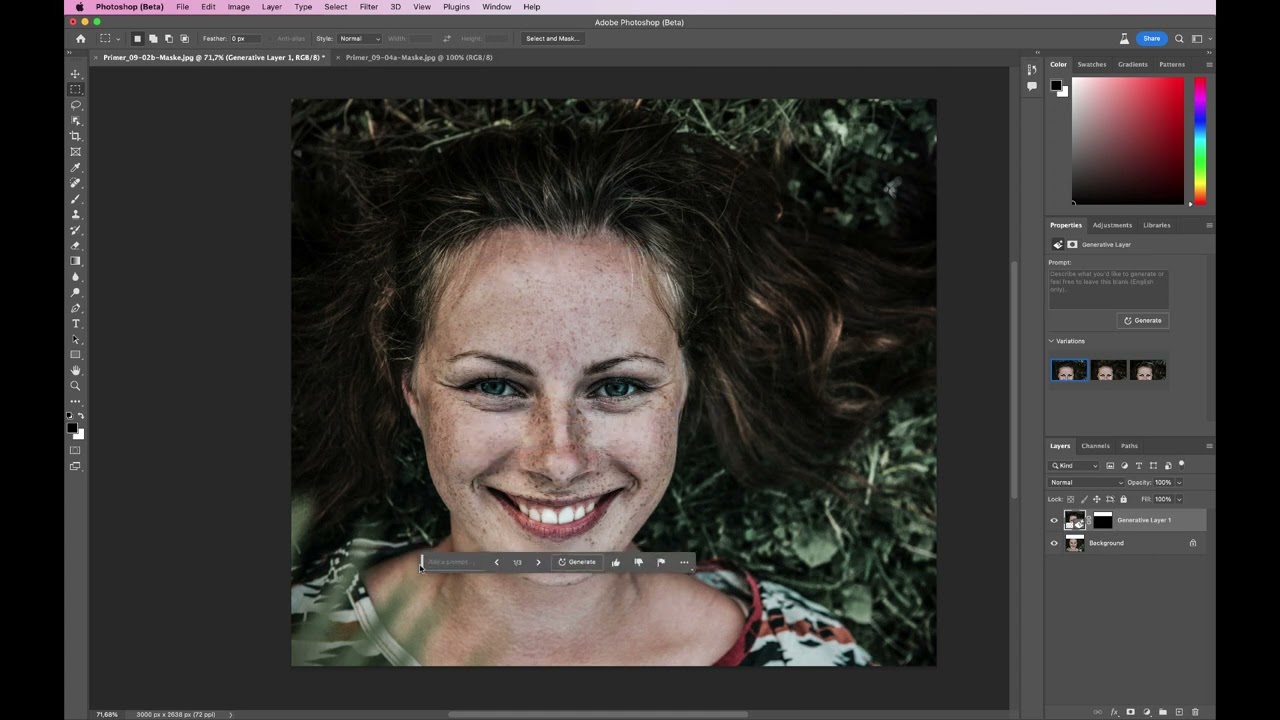This screenshot has width=1280, height=720.
Task: Select the Clone Stamp tool
Action: (75, 214)
